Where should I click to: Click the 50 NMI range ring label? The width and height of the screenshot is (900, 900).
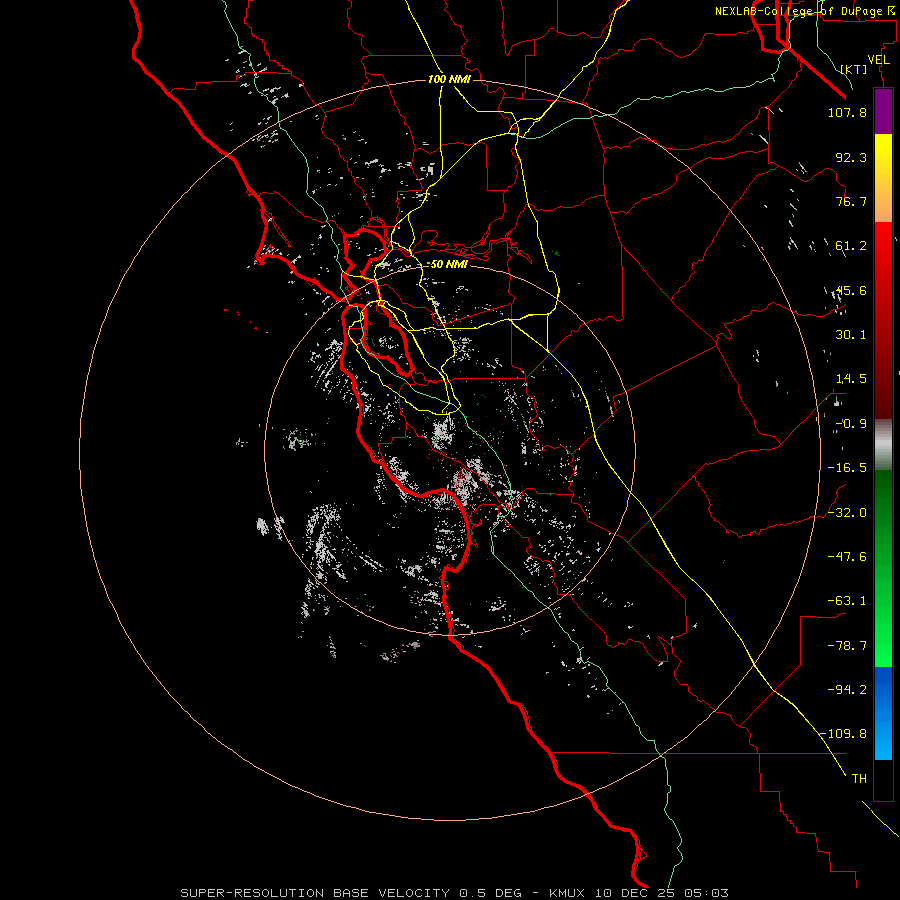pyautogui.click(x=449, y=265)
